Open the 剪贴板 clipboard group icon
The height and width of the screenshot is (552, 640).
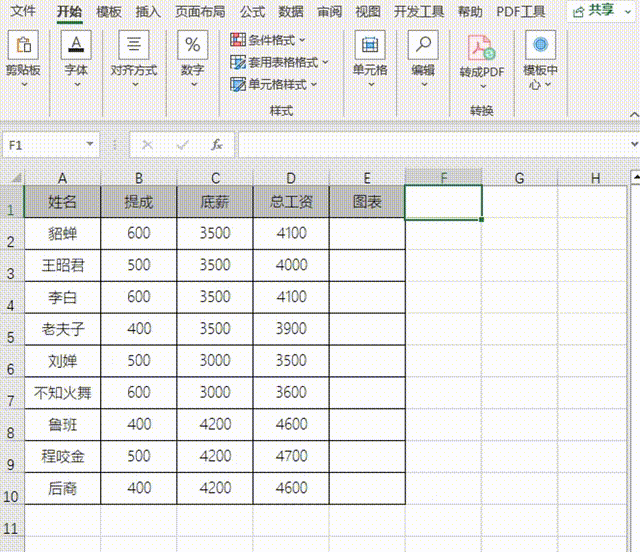click(23, 45)
